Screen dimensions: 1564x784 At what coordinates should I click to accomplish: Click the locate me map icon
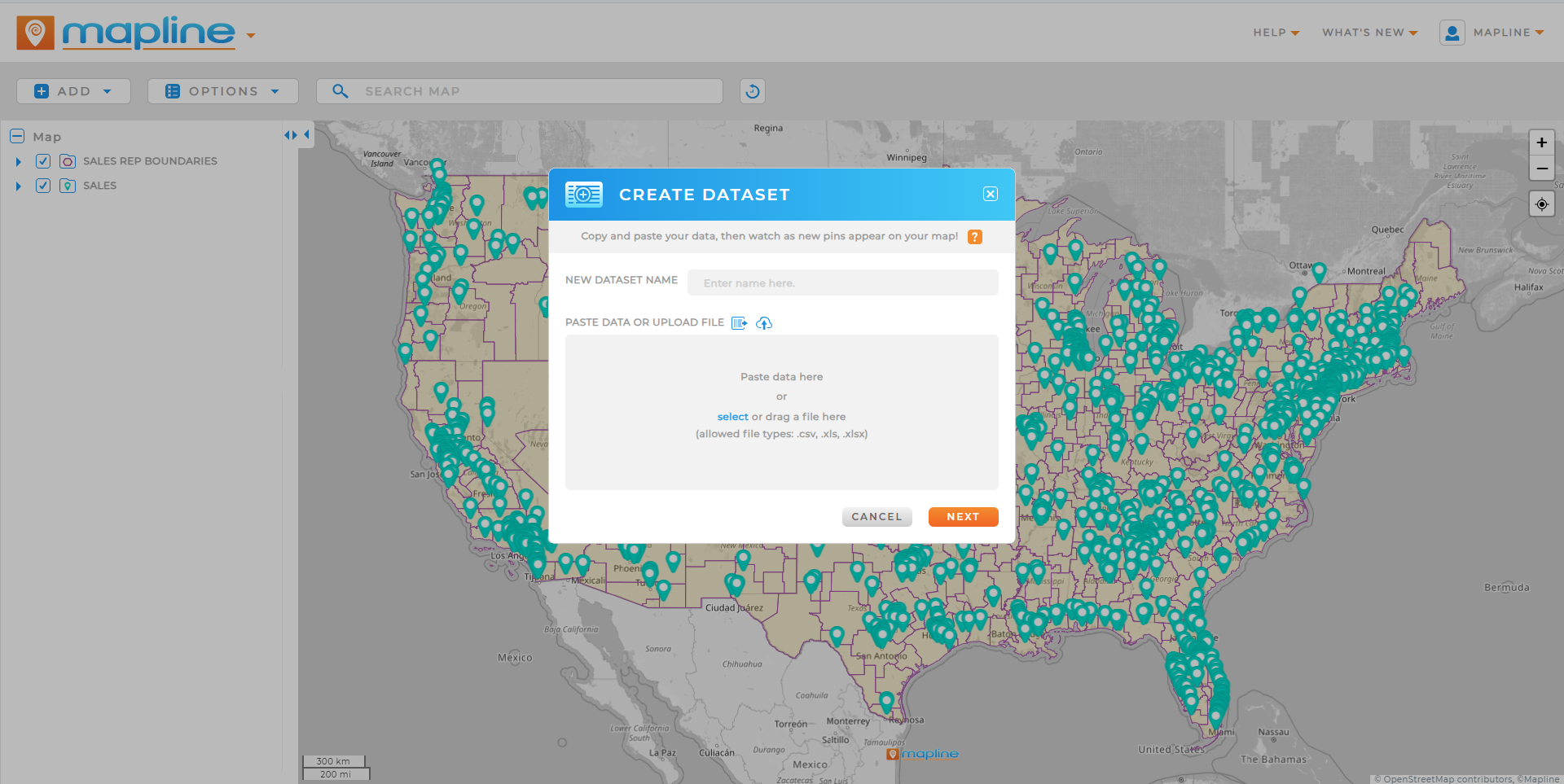pos(1542,204)
